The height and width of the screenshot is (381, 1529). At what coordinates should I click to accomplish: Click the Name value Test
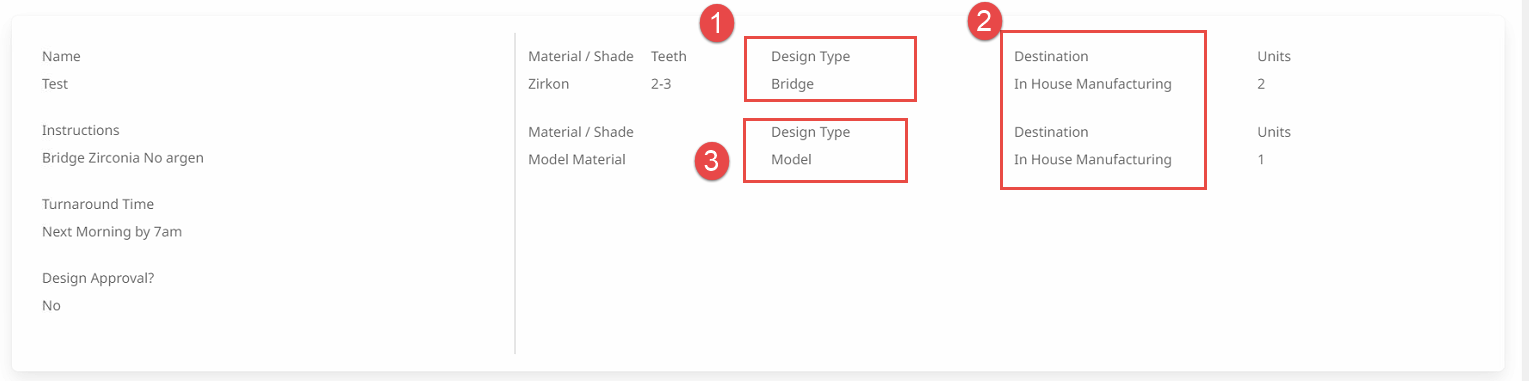(x=55, y=84)
